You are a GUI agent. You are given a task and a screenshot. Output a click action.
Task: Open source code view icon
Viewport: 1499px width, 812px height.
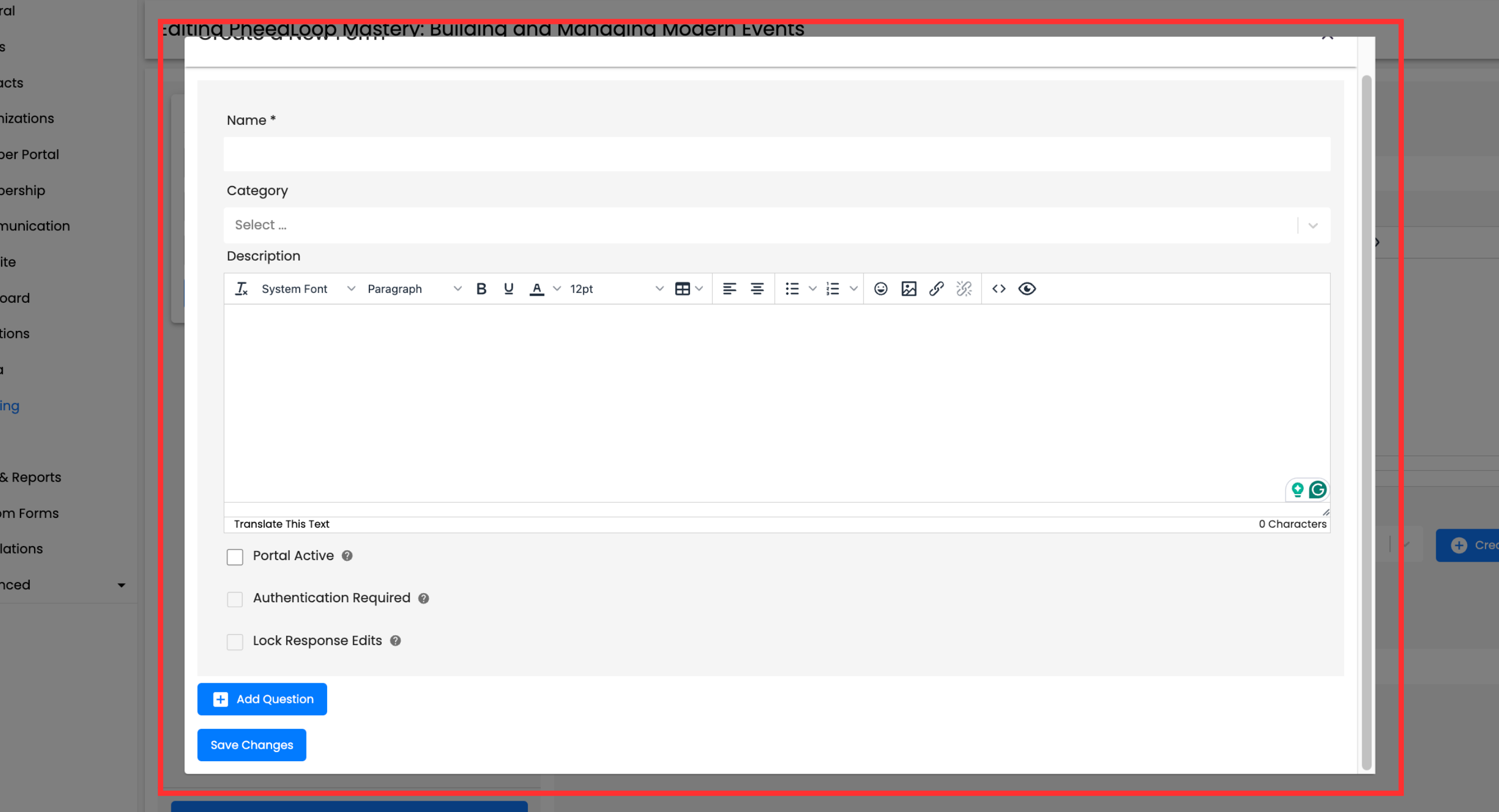click(x=999, y=289)
